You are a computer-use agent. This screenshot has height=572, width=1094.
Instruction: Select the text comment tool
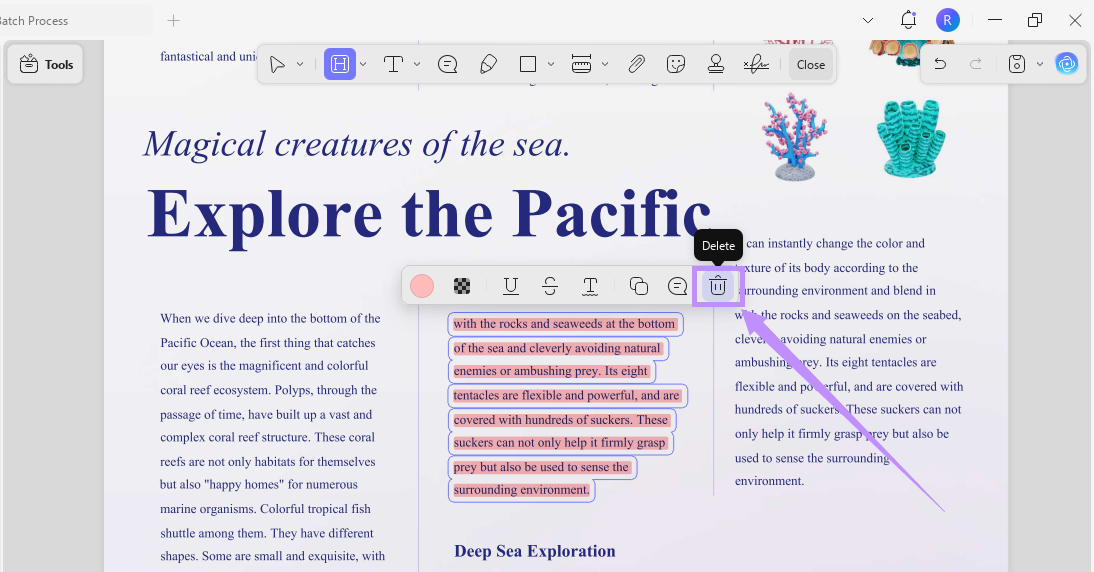394,65
